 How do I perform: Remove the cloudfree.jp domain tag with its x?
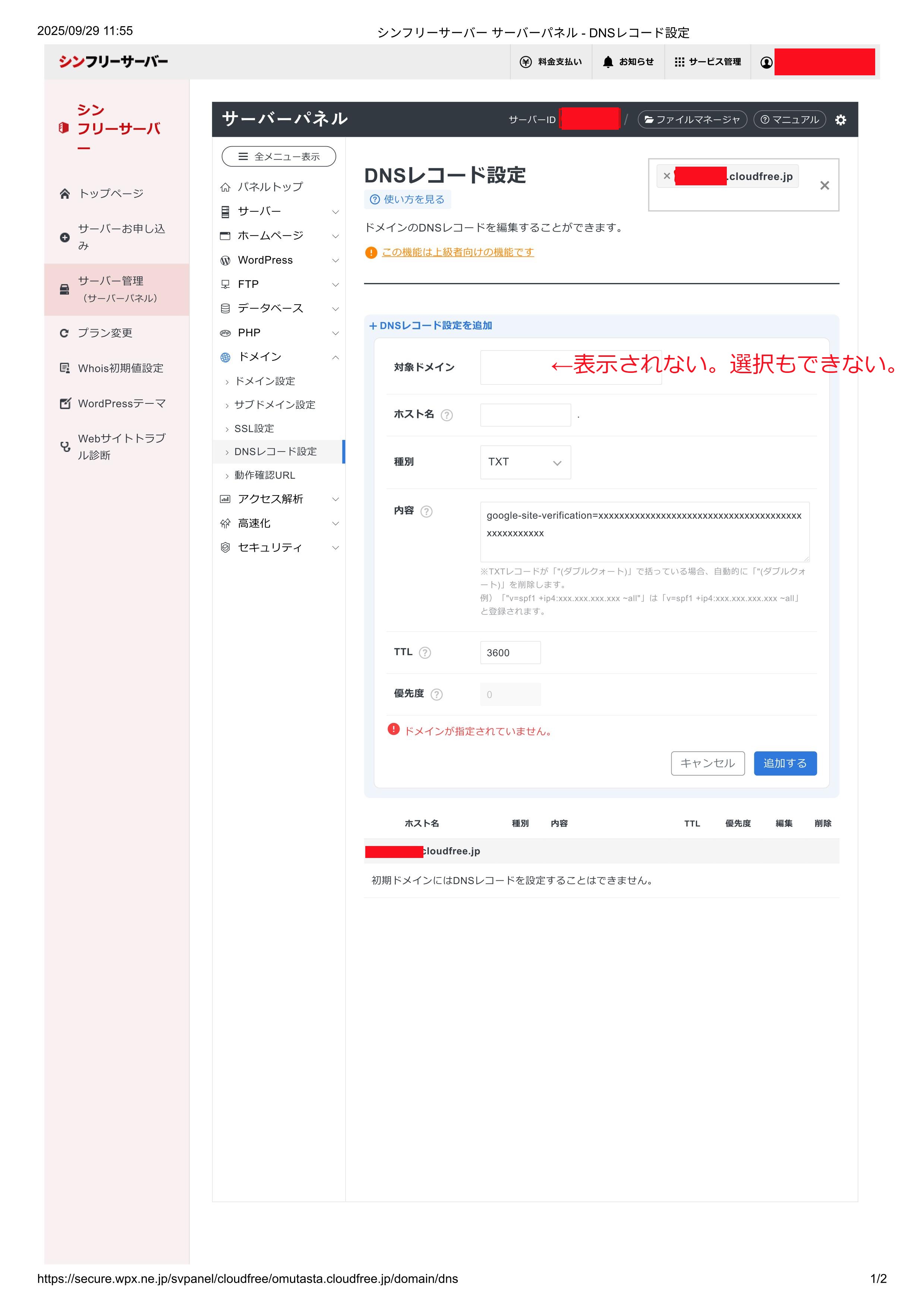pyautogui.click(x=667, y=176)
